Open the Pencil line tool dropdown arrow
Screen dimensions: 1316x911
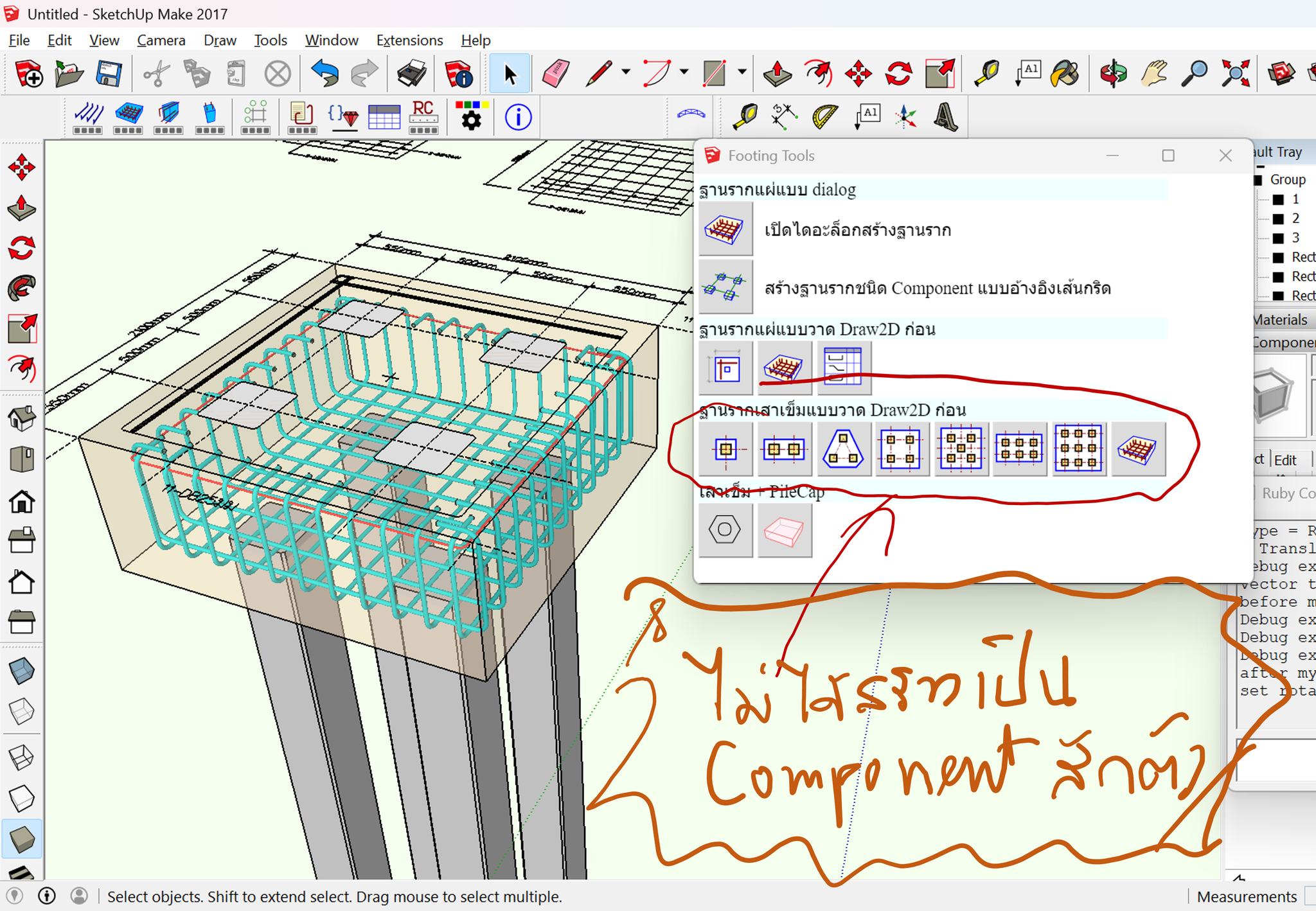(626, 73)
